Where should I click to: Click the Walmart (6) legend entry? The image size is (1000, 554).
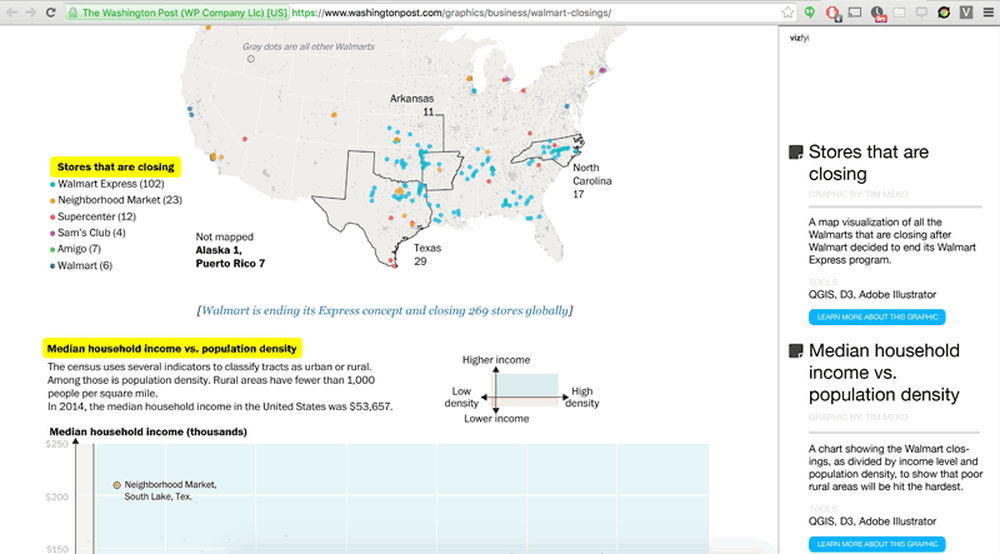tap(81, 266)
